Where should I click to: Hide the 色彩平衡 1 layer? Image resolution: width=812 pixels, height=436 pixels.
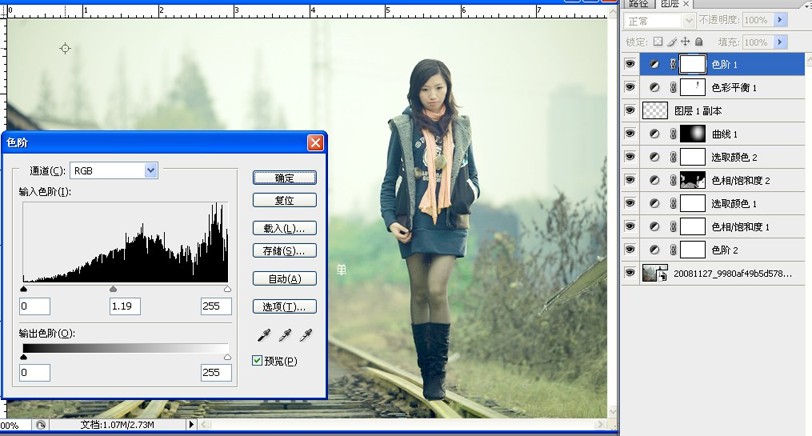[630, 88]
